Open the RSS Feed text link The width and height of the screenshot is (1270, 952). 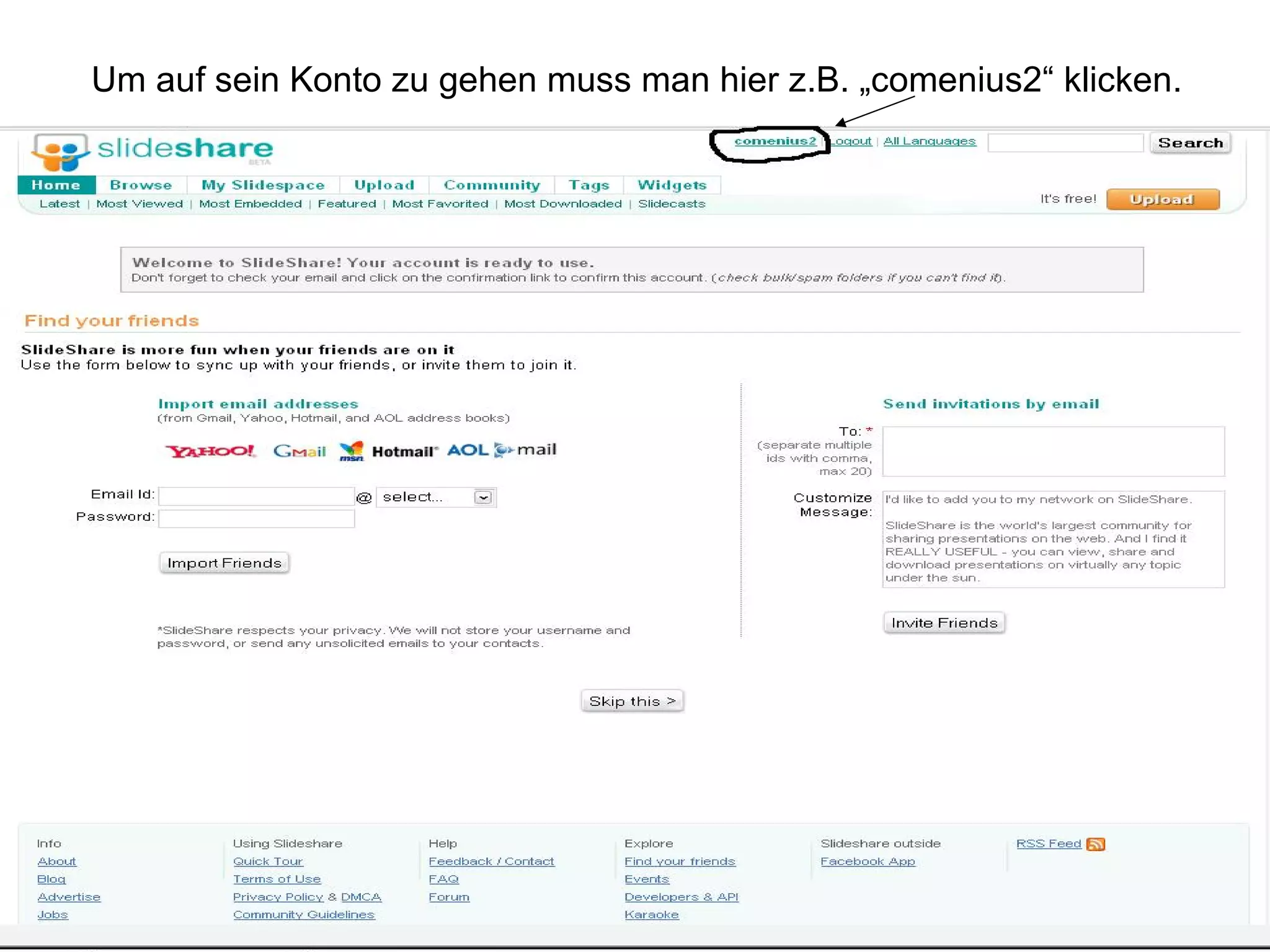tap(1049, 844)
